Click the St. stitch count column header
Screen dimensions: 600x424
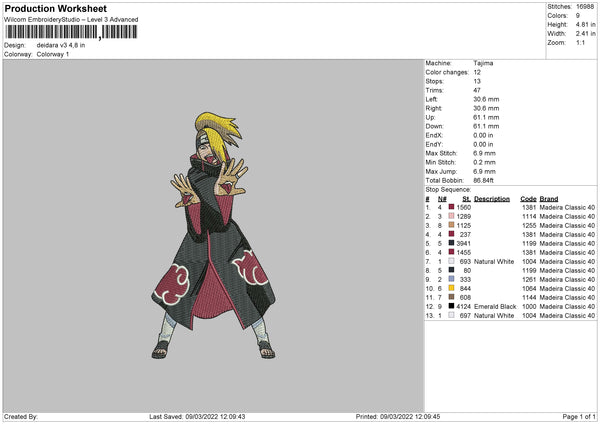[465, 198]
